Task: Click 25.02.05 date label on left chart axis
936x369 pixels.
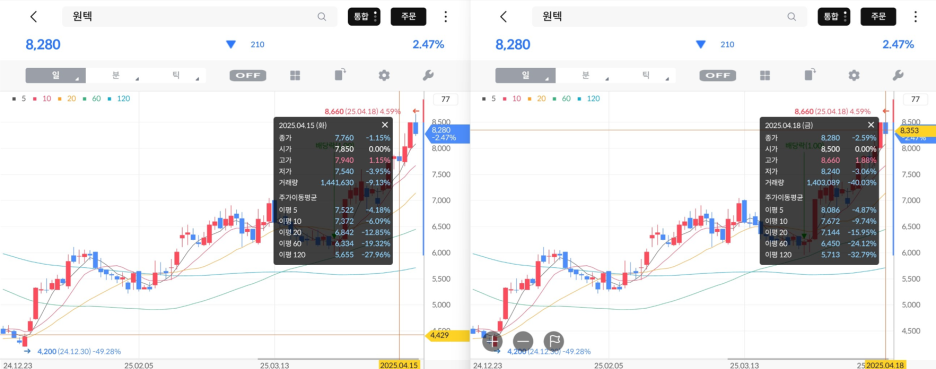Action: pyautogui.click(x=137, y=364)
